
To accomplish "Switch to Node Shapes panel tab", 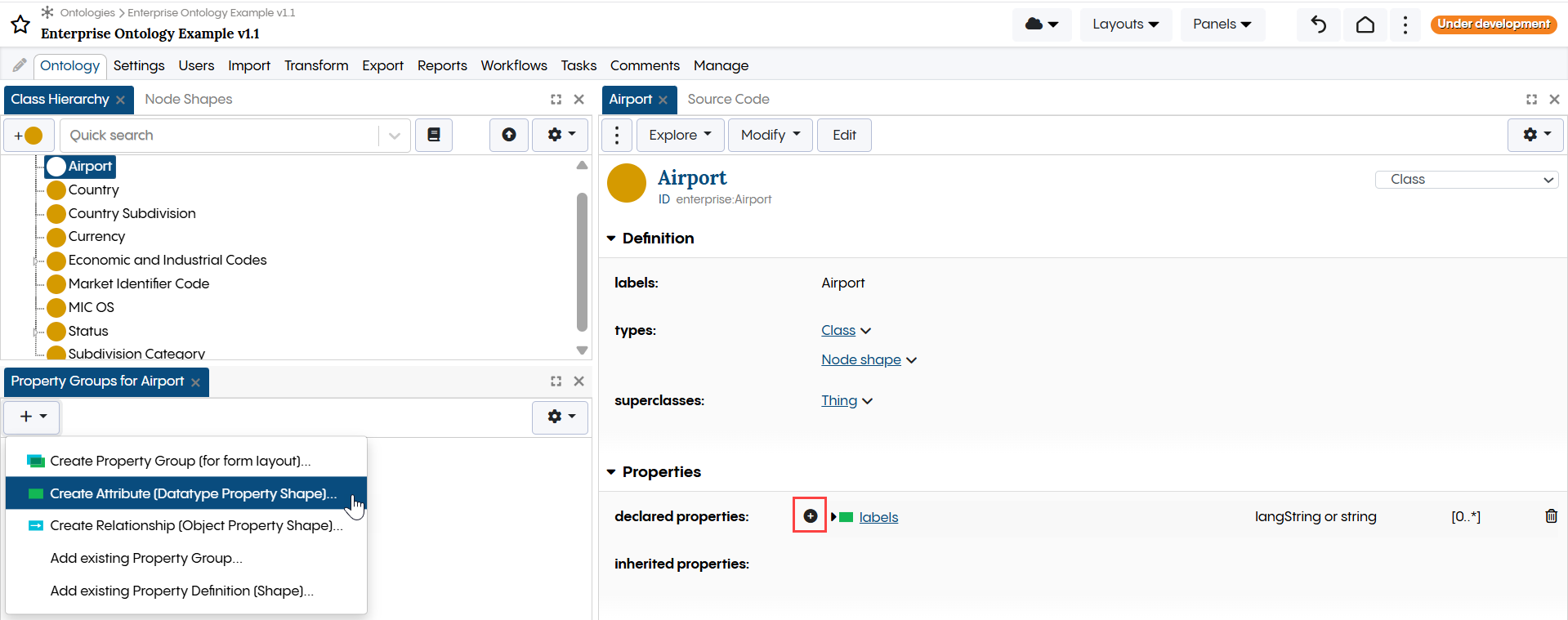I will tap(189, 99).
